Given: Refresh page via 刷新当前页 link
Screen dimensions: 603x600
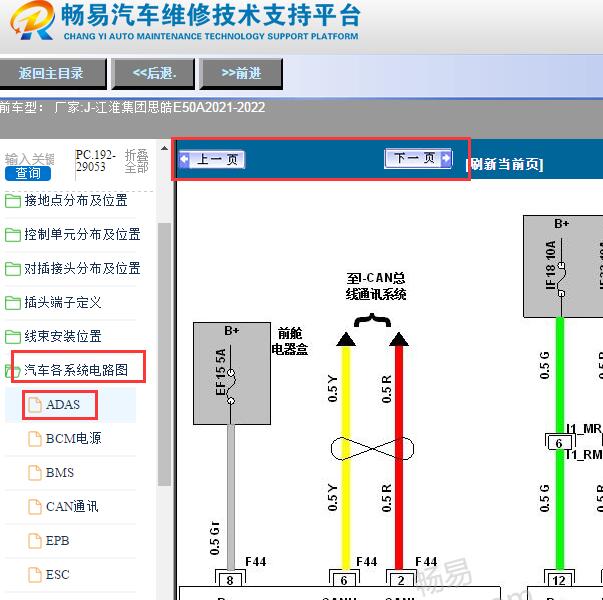Looking at the screenshot, I should pyautogui.click(x=504, y=164).
